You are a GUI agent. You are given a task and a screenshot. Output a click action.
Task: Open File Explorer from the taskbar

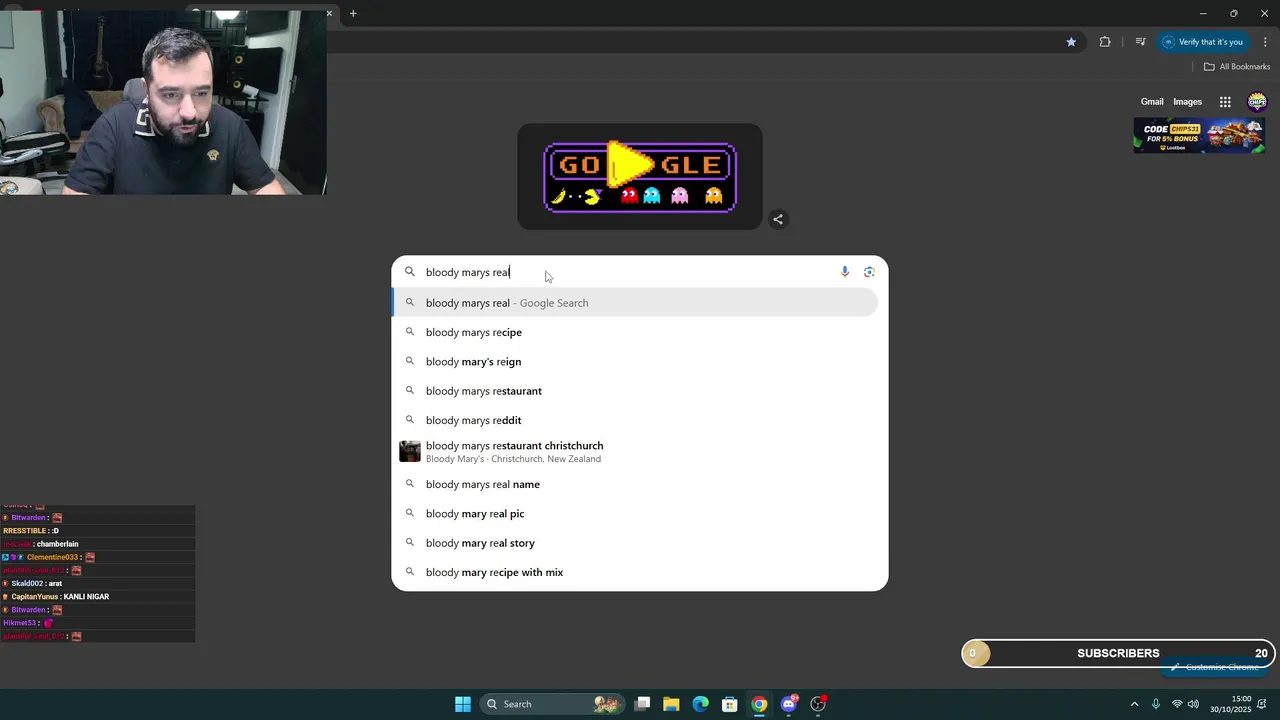[671, 704]
